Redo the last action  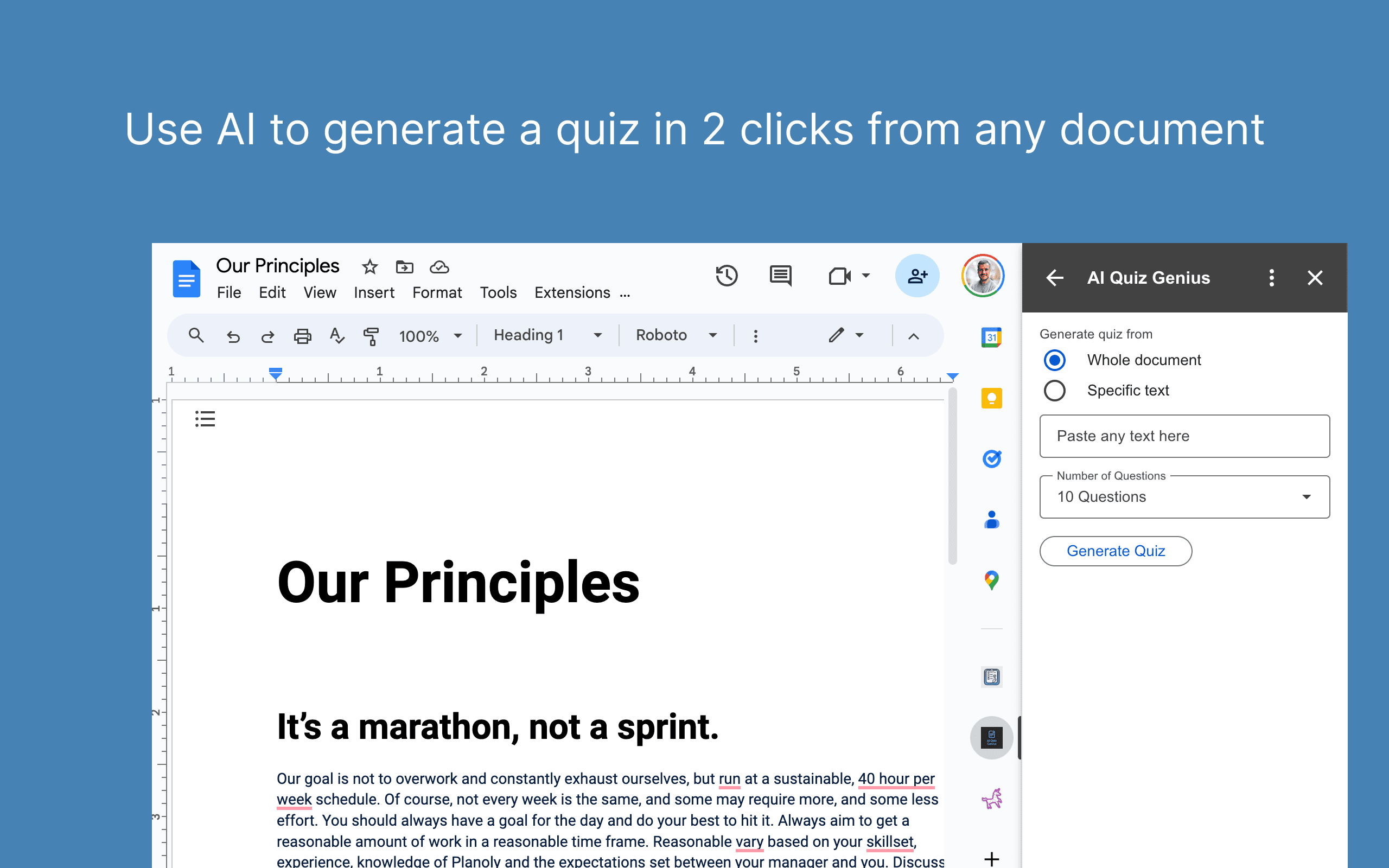267,336
